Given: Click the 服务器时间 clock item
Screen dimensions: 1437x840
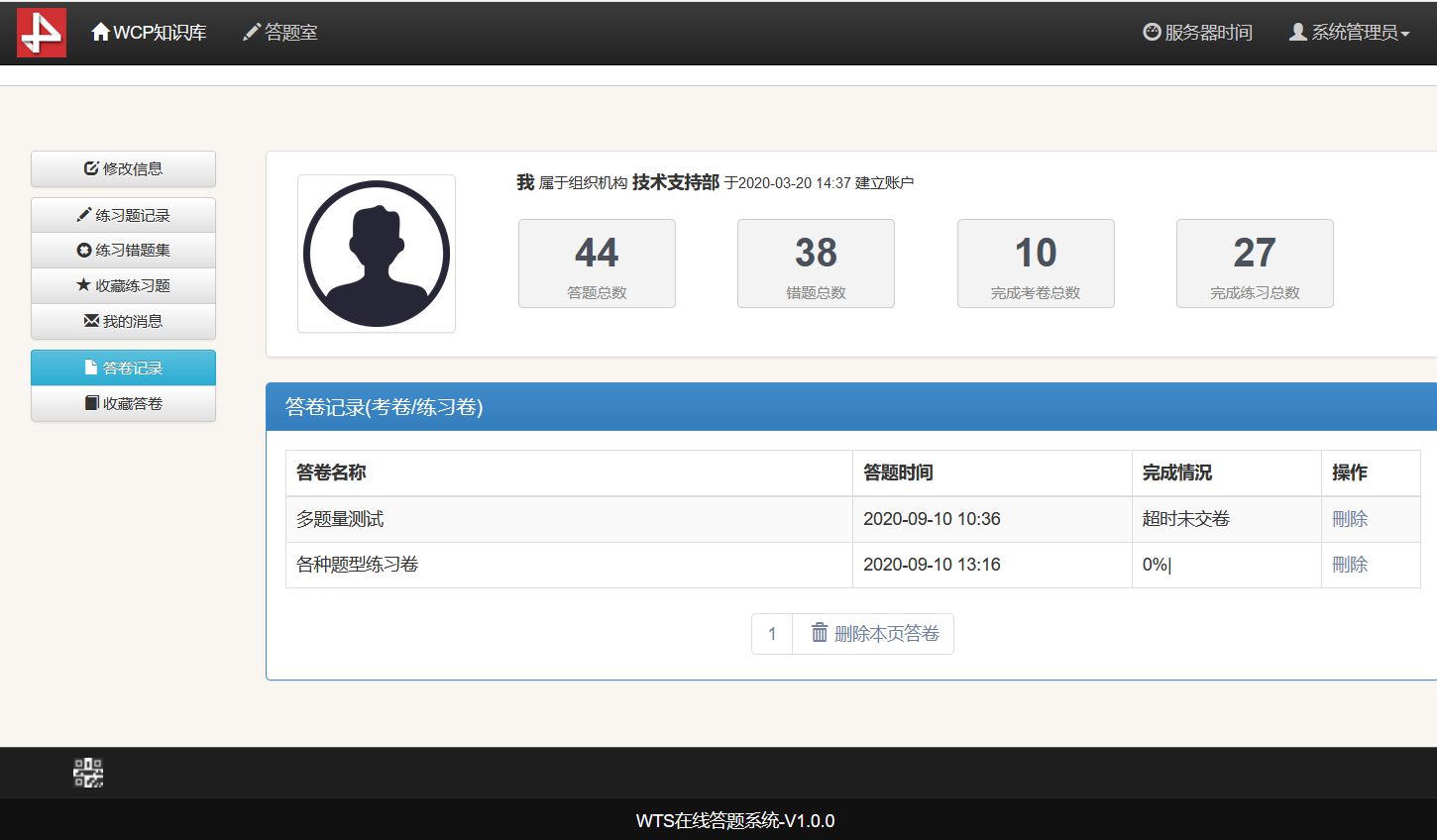Looking at the screenshot, I should [1197, 33].
